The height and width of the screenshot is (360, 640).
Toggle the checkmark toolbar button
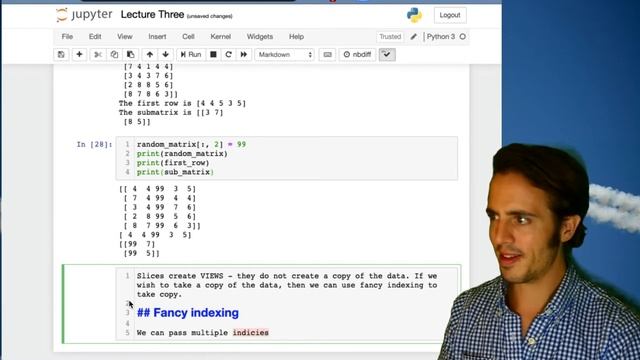click(387, 54)
